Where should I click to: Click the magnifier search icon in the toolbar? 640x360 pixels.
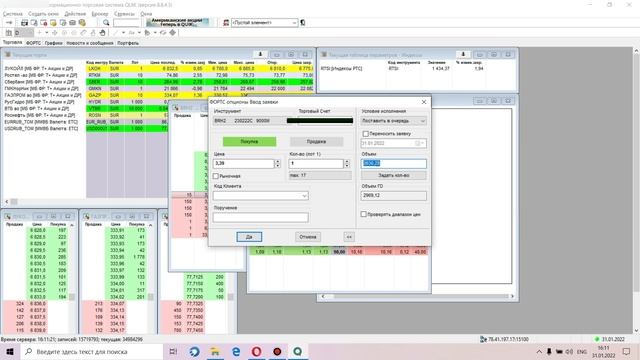click(x=106, y=23)
